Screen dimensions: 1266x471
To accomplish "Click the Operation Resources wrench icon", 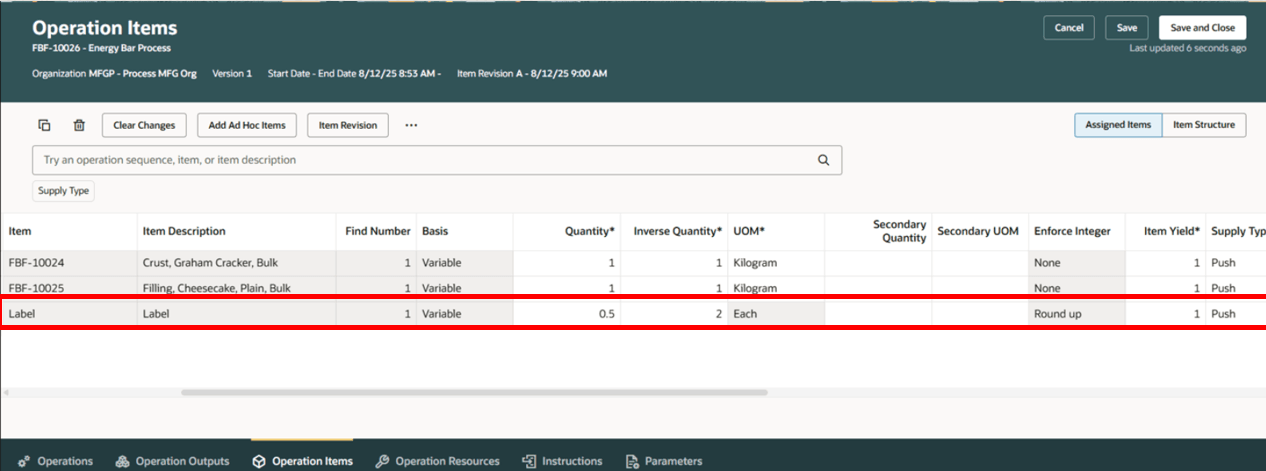I will click(x=382, y=461).
